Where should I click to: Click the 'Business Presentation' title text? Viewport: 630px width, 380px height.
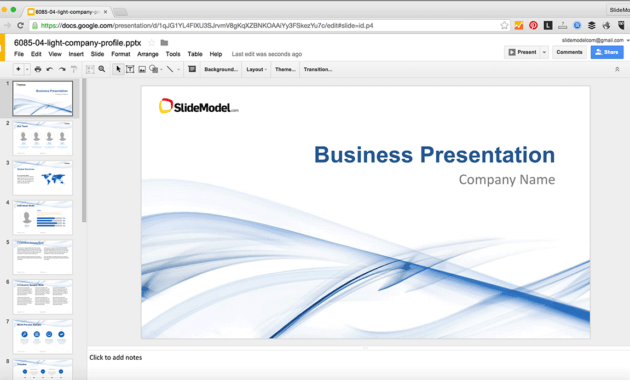434,155
